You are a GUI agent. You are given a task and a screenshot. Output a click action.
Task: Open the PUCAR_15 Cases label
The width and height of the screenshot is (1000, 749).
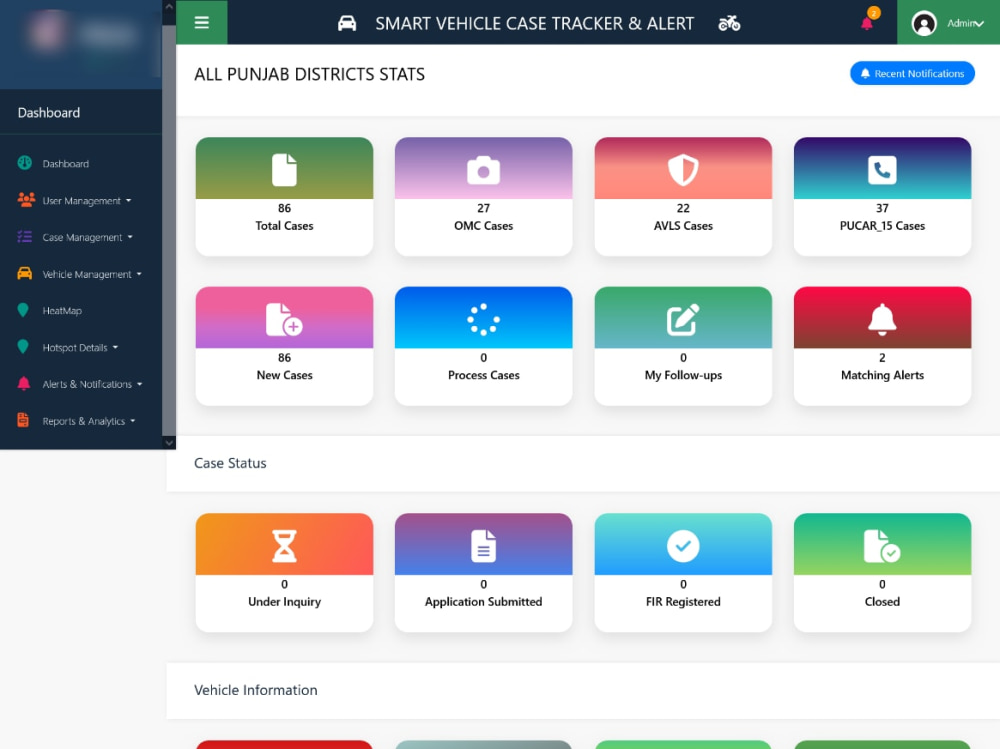(882, 226)
